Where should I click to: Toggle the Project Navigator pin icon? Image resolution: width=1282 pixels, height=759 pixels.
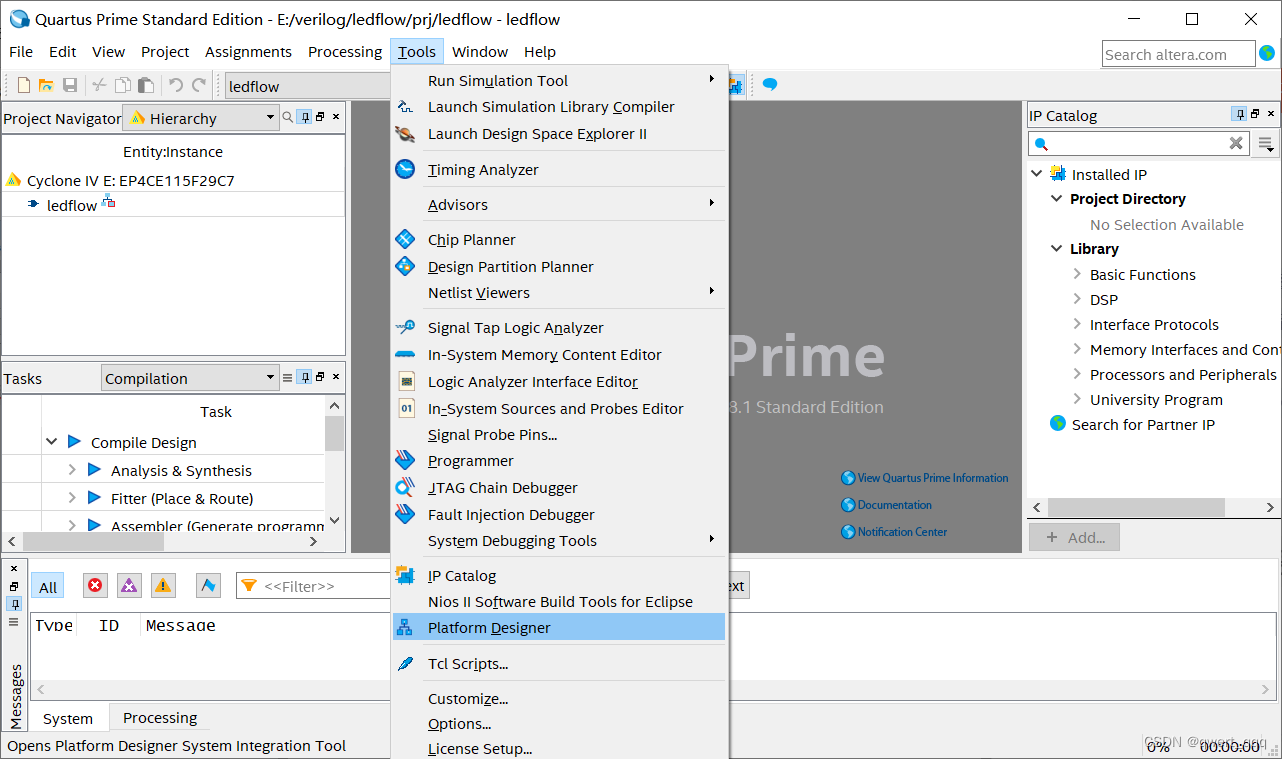point(305,117)
